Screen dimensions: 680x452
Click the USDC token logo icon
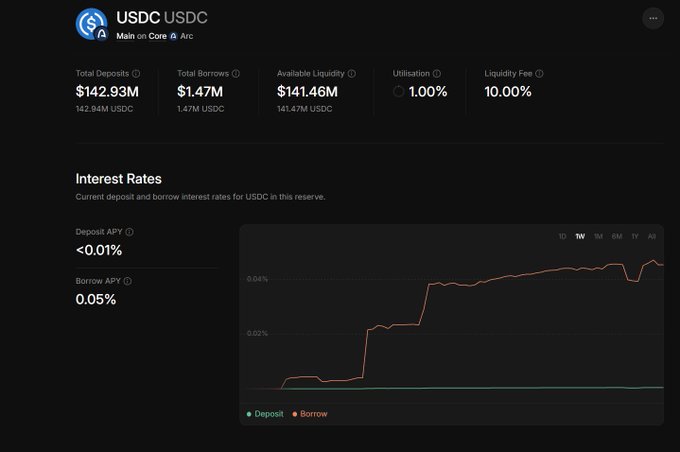point(92,24)
